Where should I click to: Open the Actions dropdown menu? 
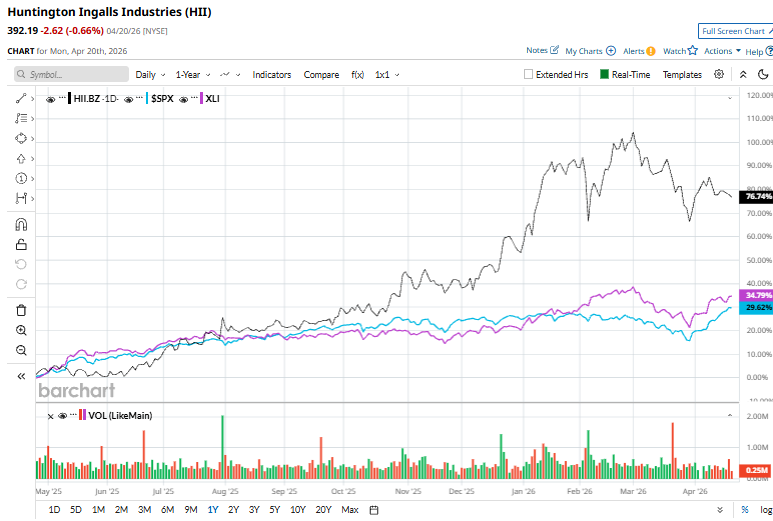coord(722,51)
